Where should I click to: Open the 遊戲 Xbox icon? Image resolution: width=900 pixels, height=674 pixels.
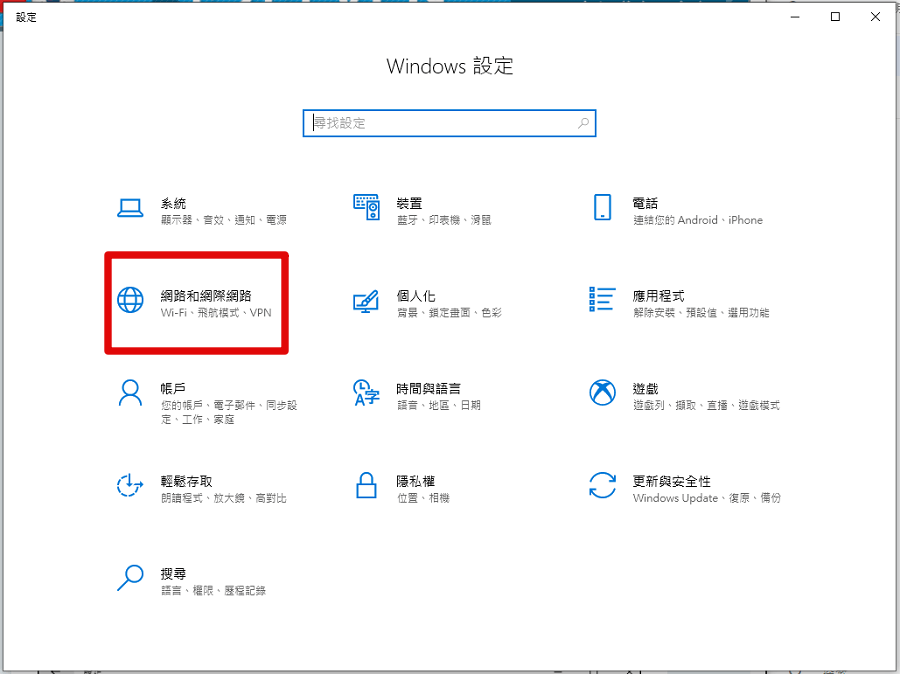(x=602, y=393)
